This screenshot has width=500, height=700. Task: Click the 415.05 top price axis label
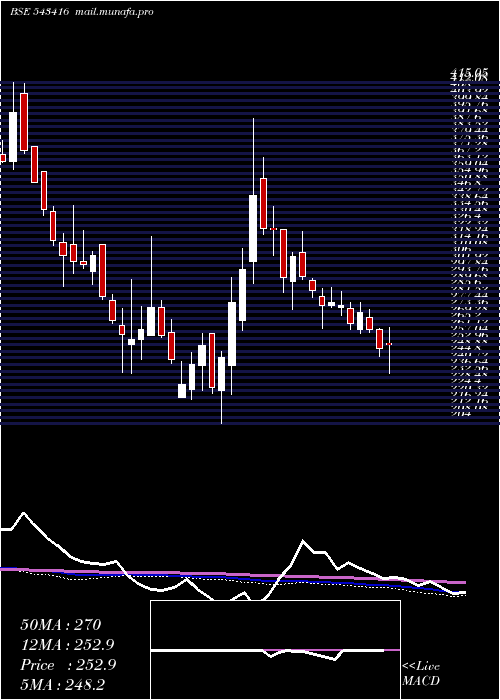tap(469, 73)
